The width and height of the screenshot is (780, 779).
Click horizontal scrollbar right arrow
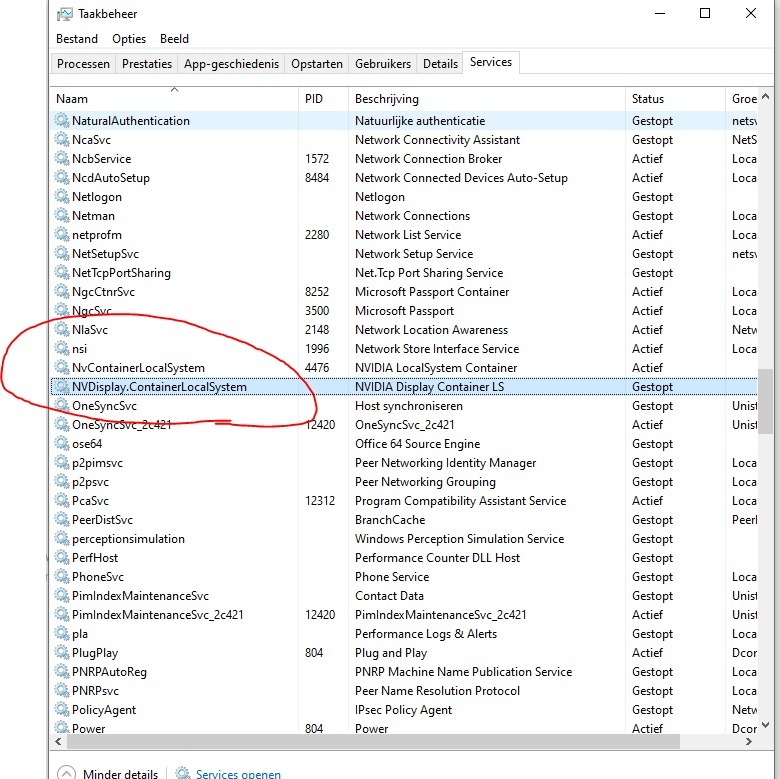(x=749, y=742)
